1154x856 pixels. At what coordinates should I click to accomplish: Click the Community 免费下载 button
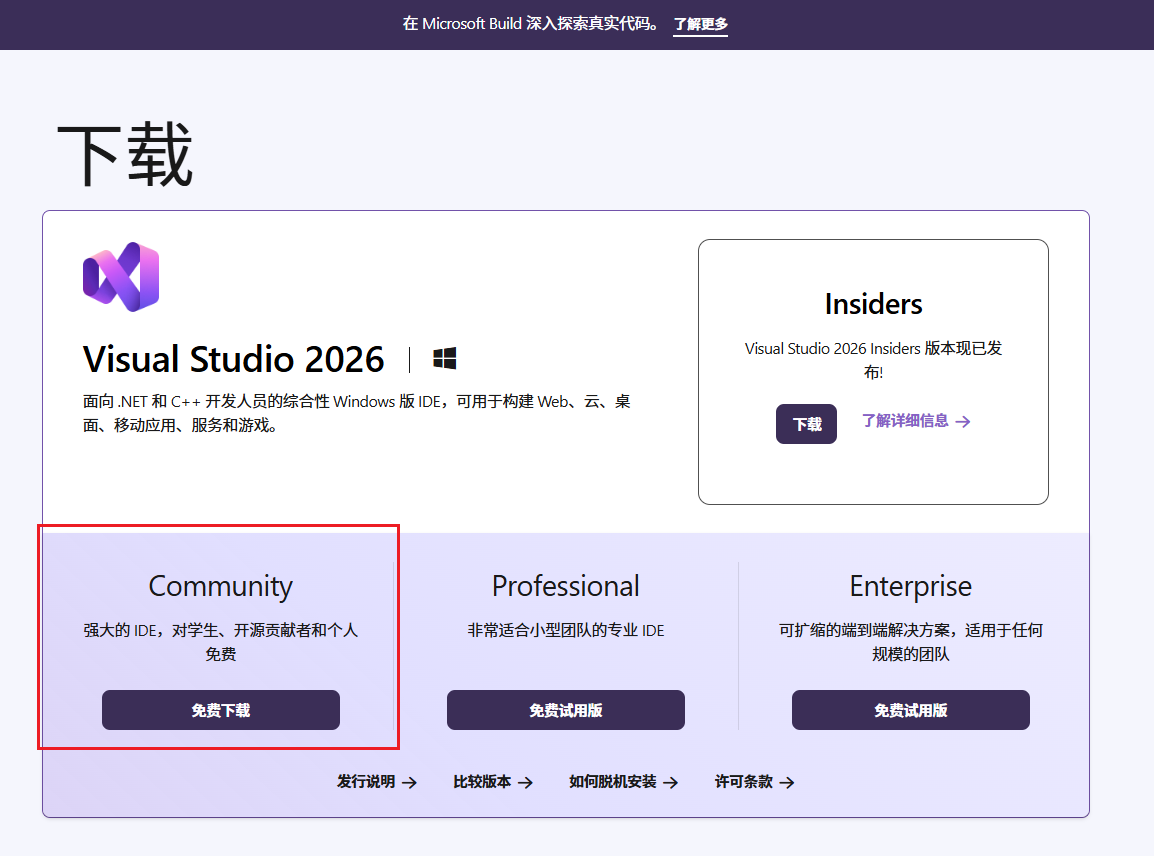tap(221, 710)
